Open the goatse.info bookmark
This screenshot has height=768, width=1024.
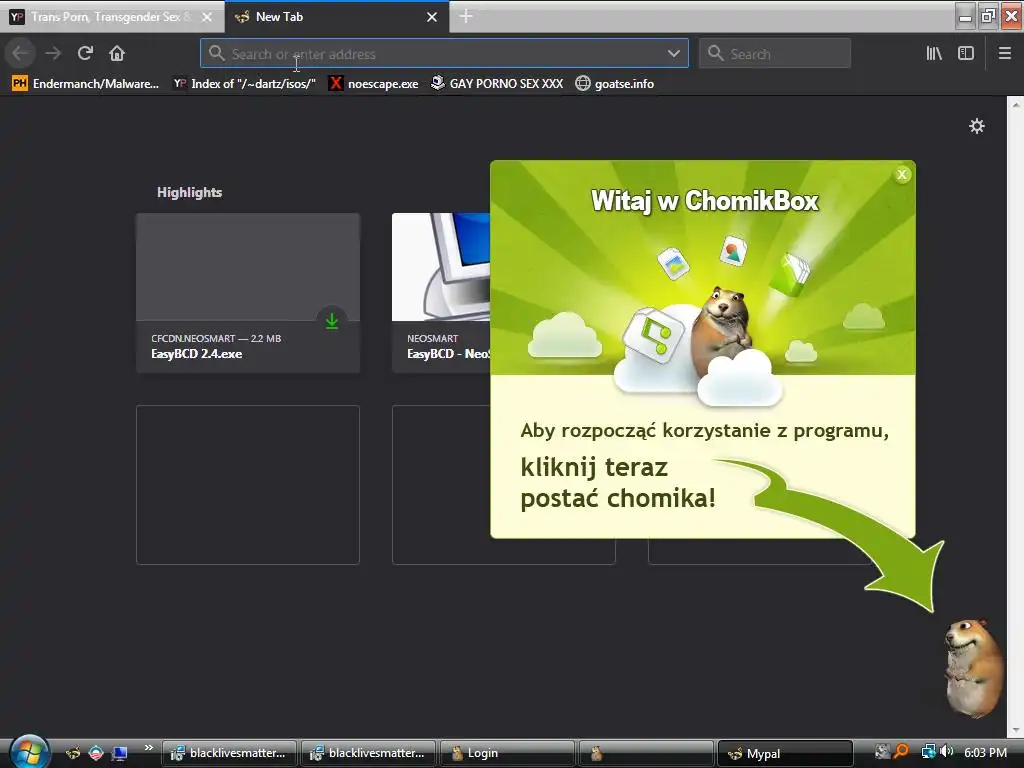click(615, 84)
